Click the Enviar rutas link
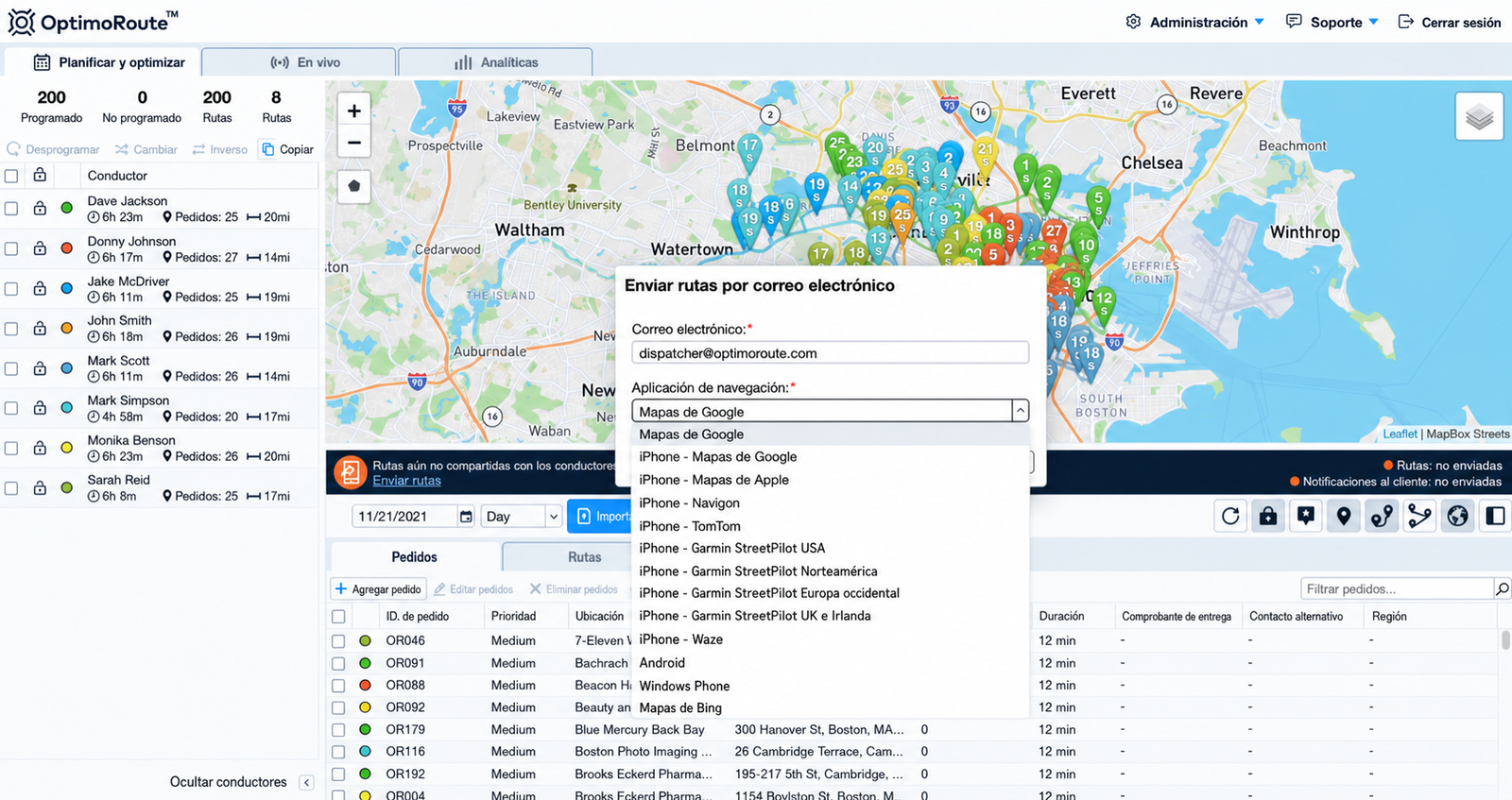This screenshot has height=800, width=1512. click(x=406, y=481)
